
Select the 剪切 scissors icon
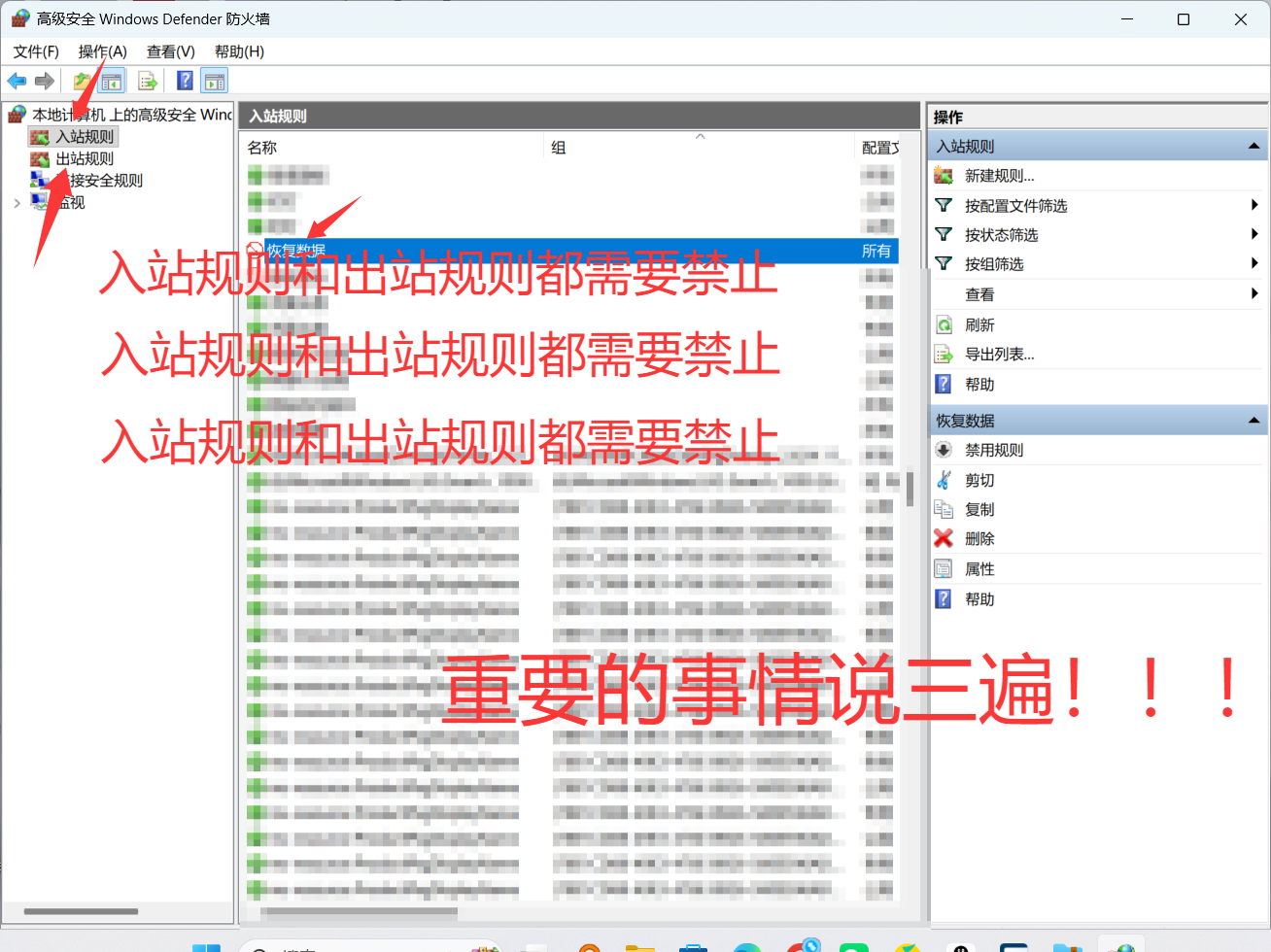(x=944, y=479)
